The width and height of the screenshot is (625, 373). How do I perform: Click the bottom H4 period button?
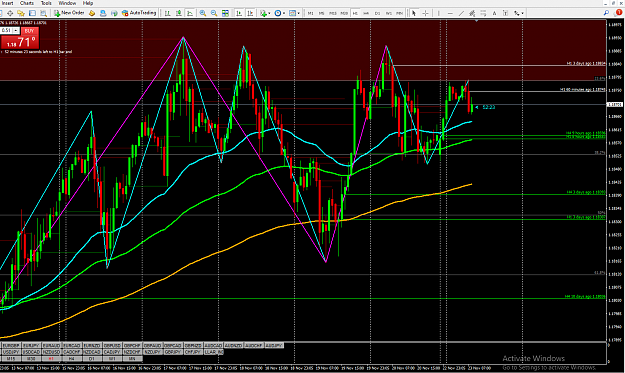tap(72, 359)
